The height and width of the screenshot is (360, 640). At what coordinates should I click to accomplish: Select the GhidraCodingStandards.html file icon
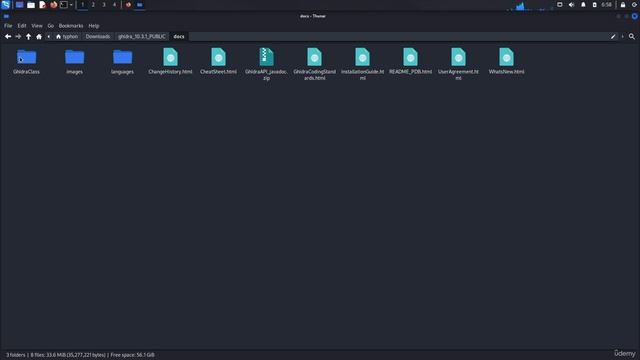(x=314, y=57)
